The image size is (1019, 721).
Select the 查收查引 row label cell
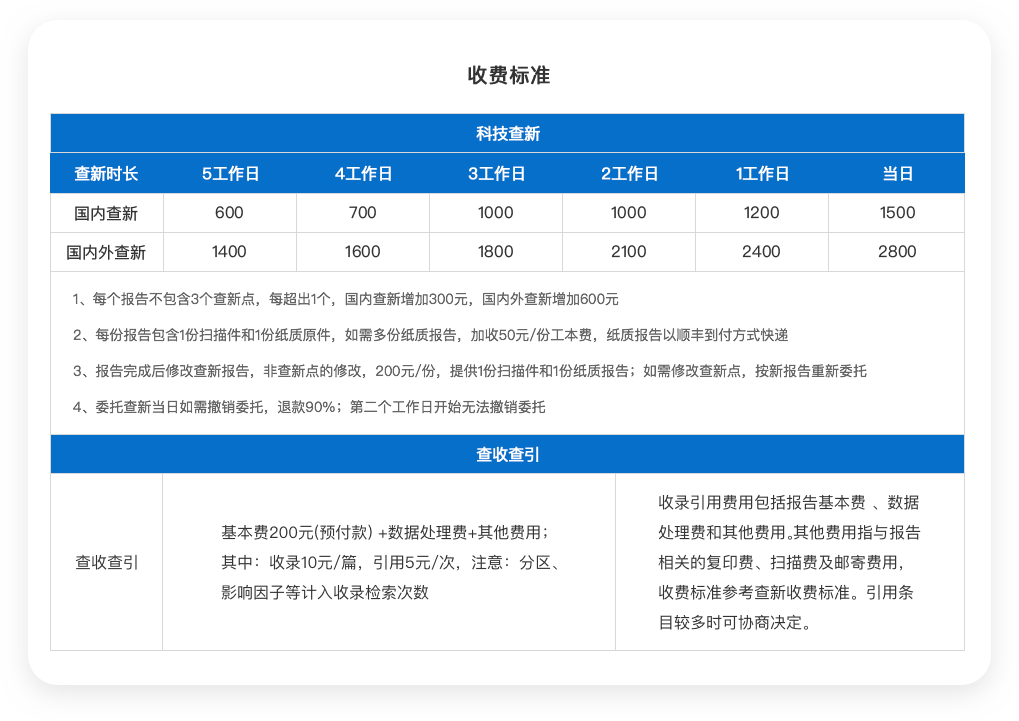107,562
